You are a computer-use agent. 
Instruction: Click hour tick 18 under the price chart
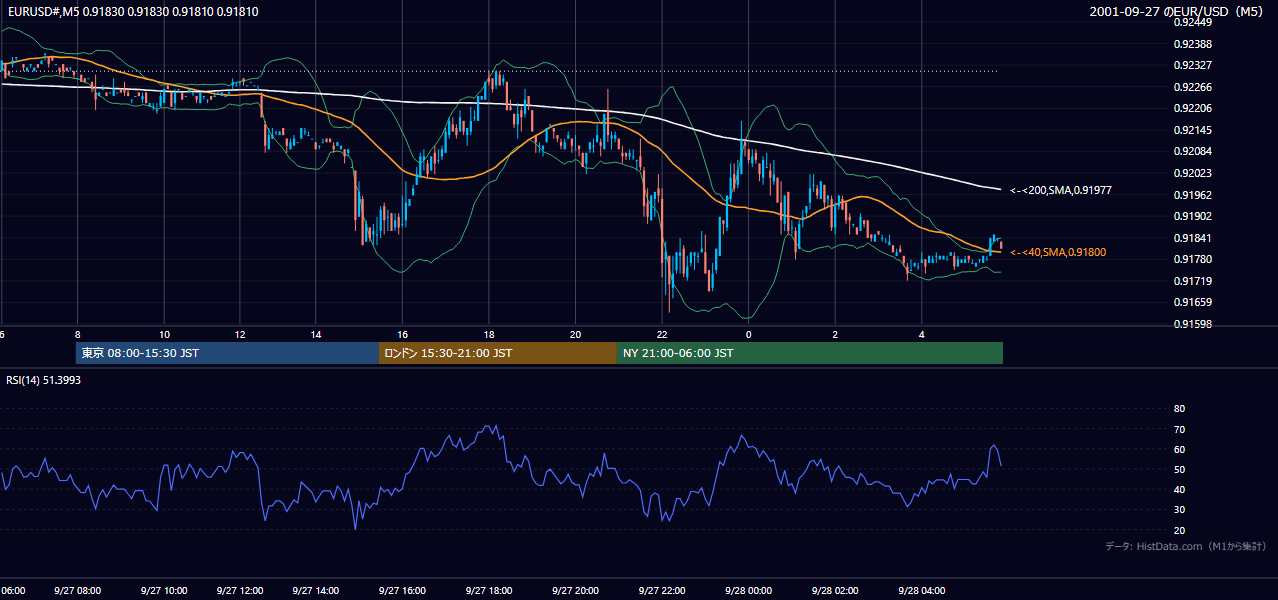488,334
